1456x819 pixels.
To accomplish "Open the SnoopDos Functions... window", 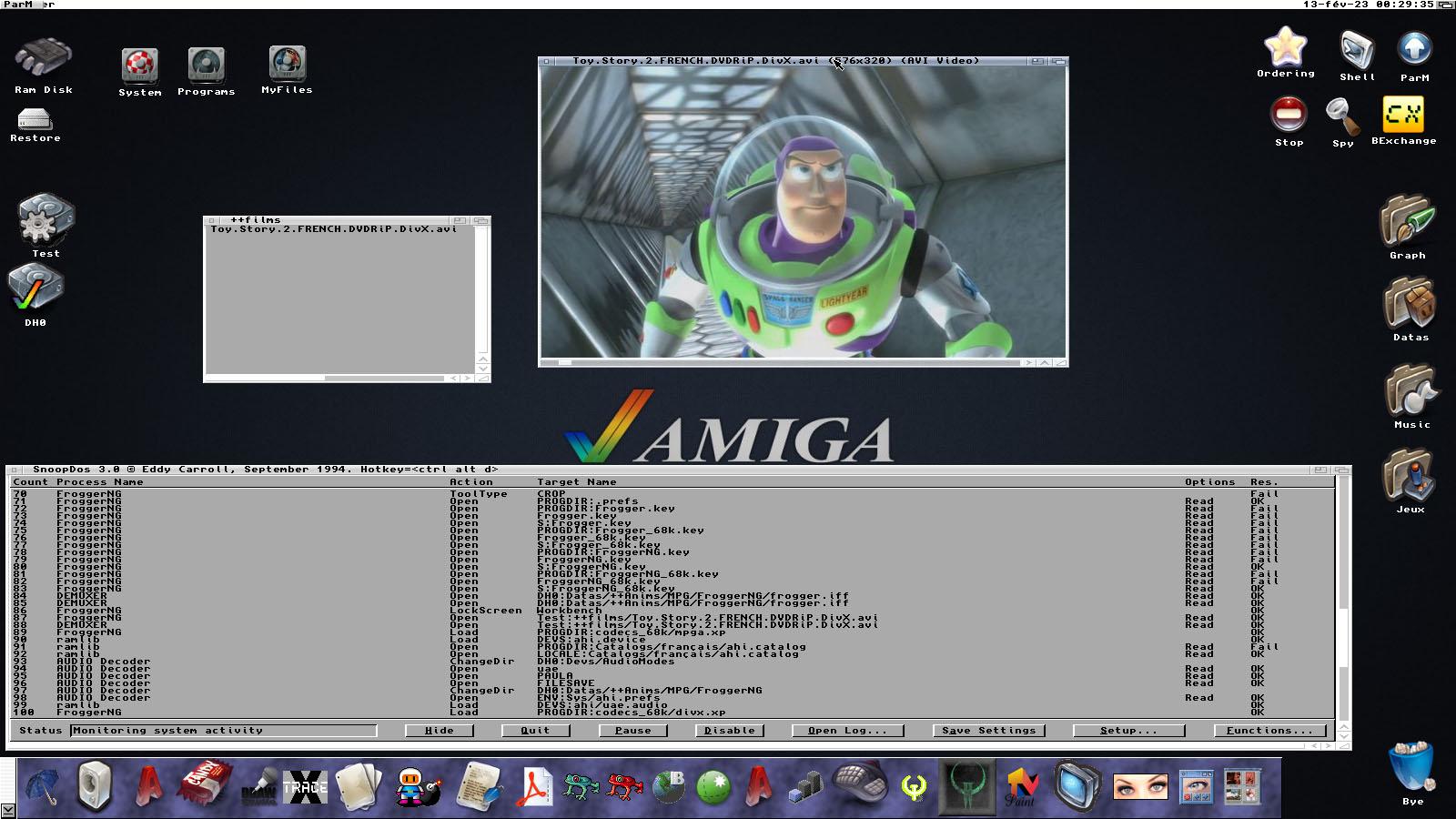I will click(x=1269, y=730).
